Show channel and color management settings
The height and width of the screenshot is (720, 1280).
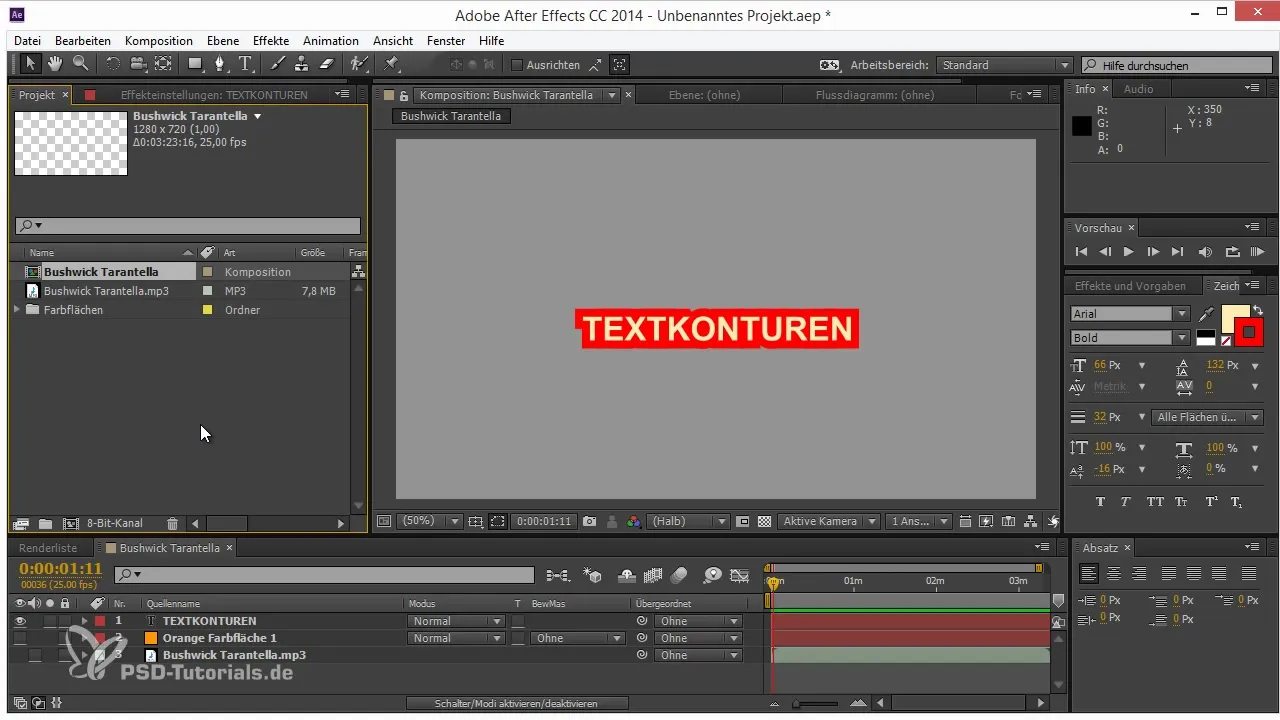tap(633, 522)
